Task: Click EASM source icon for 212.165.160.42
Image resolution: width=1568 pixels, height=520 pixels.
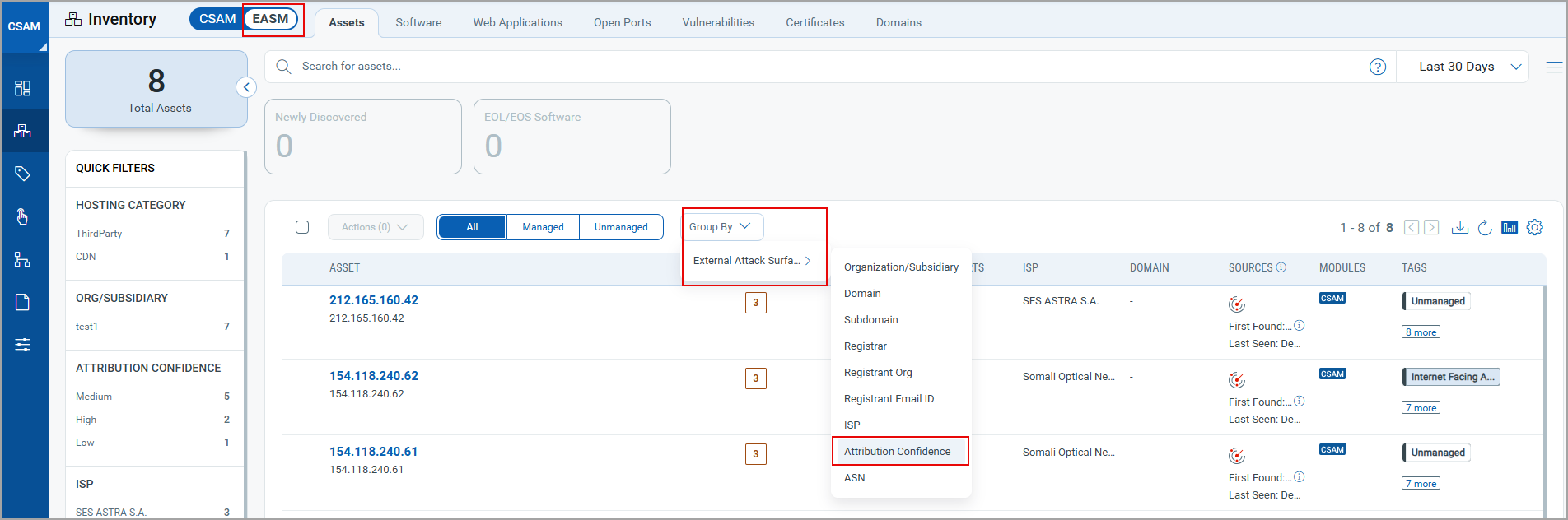Action: [x=1237, y=304]
